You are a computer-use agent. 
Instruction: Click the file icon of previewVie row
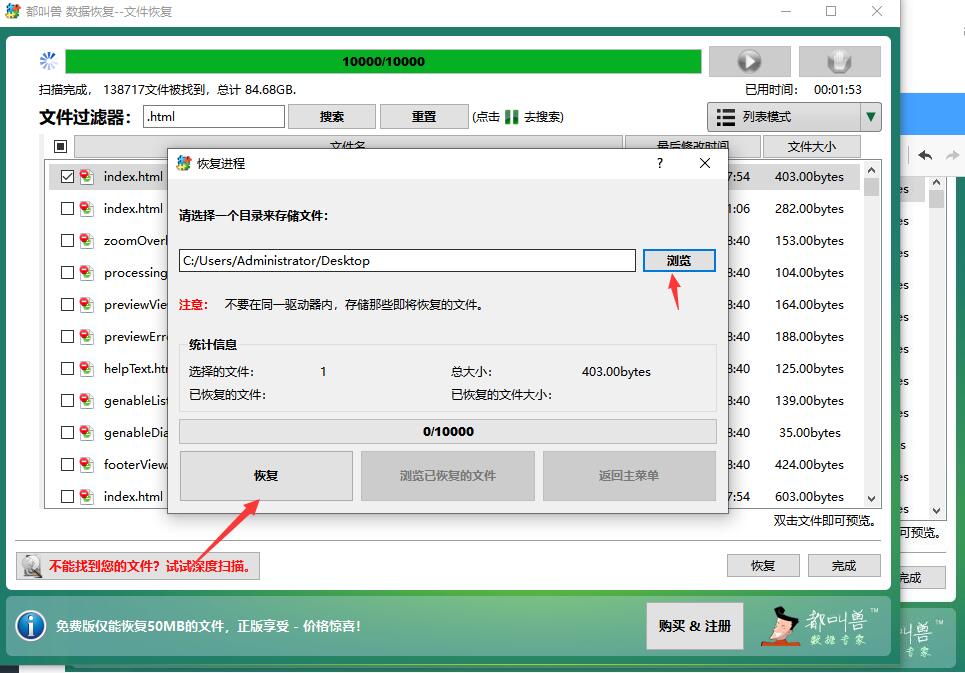[x=86, y=305]
